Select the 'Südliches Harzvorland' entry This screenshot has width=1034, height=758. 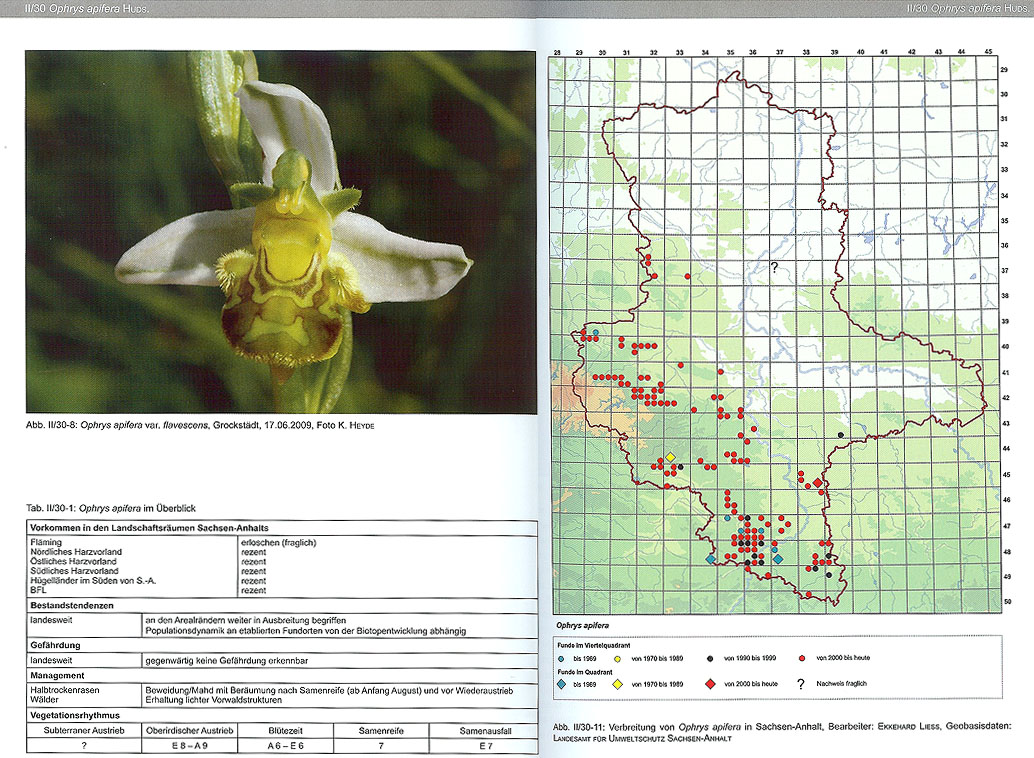74,571
